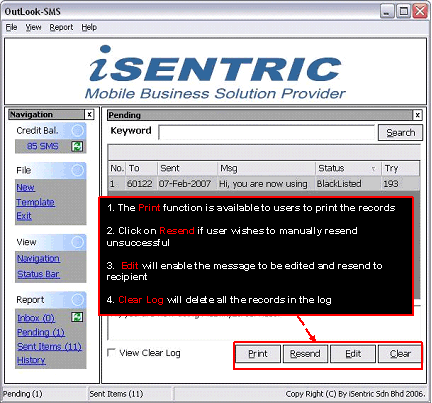432x403 pixels.
Task: Close the Navigation panel
Action: (x=89, y=114)
